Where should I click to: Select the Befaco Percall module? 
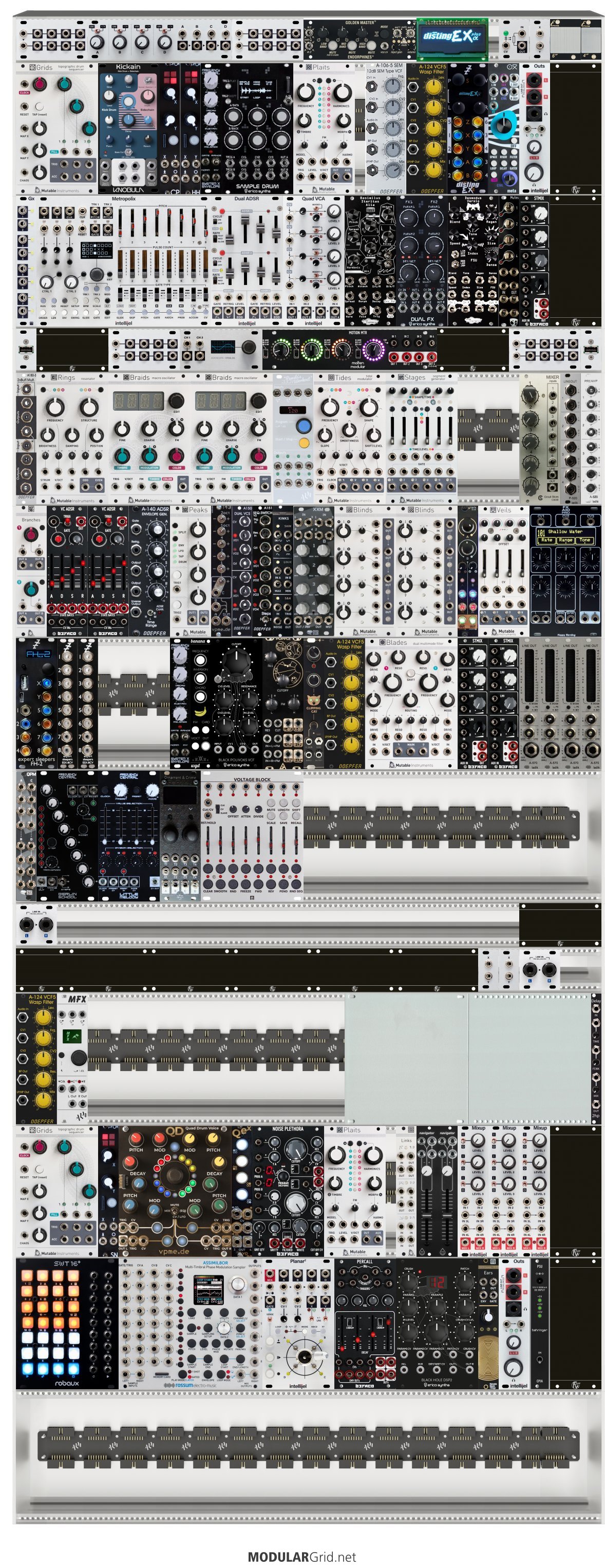click(365, 1323)
